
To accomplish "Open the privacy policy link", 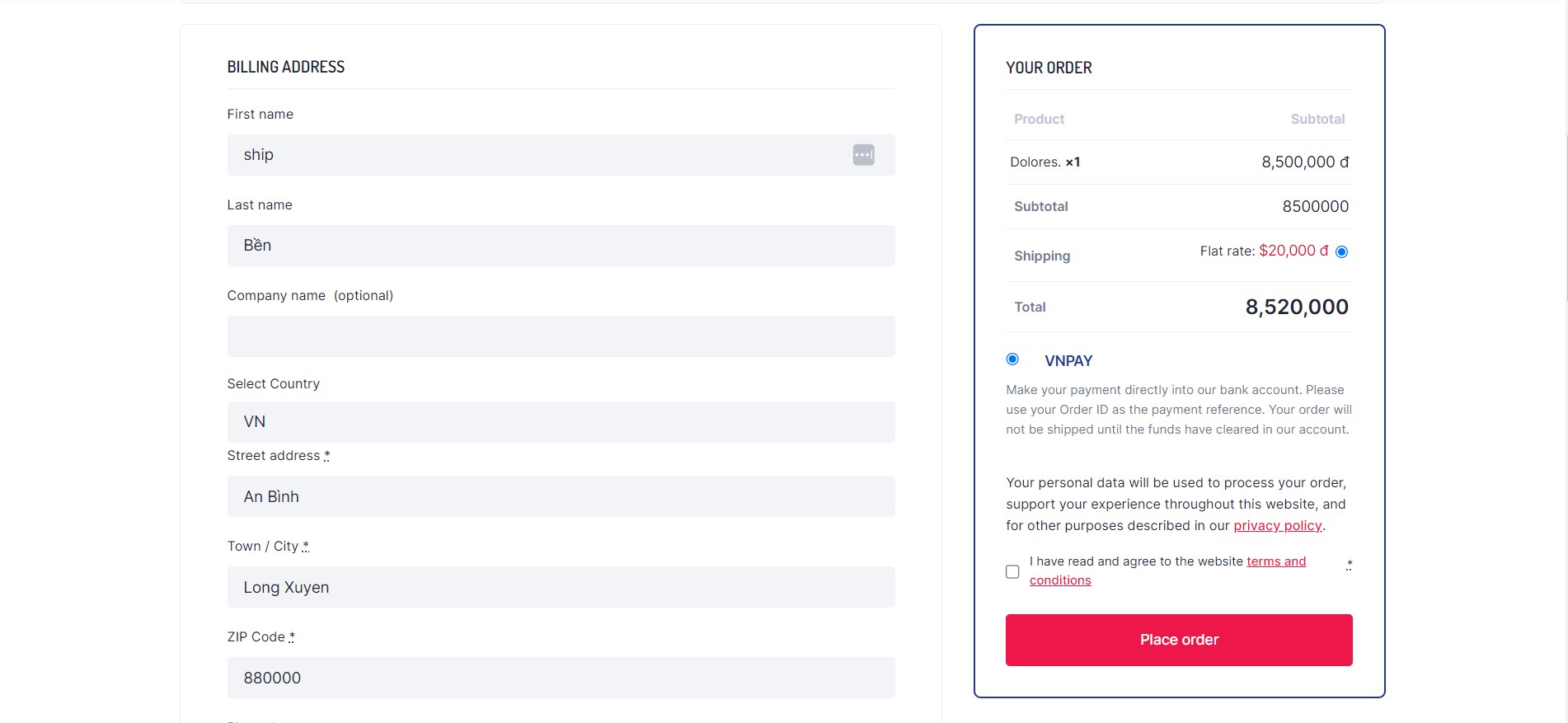I will tap(1277, 526).
